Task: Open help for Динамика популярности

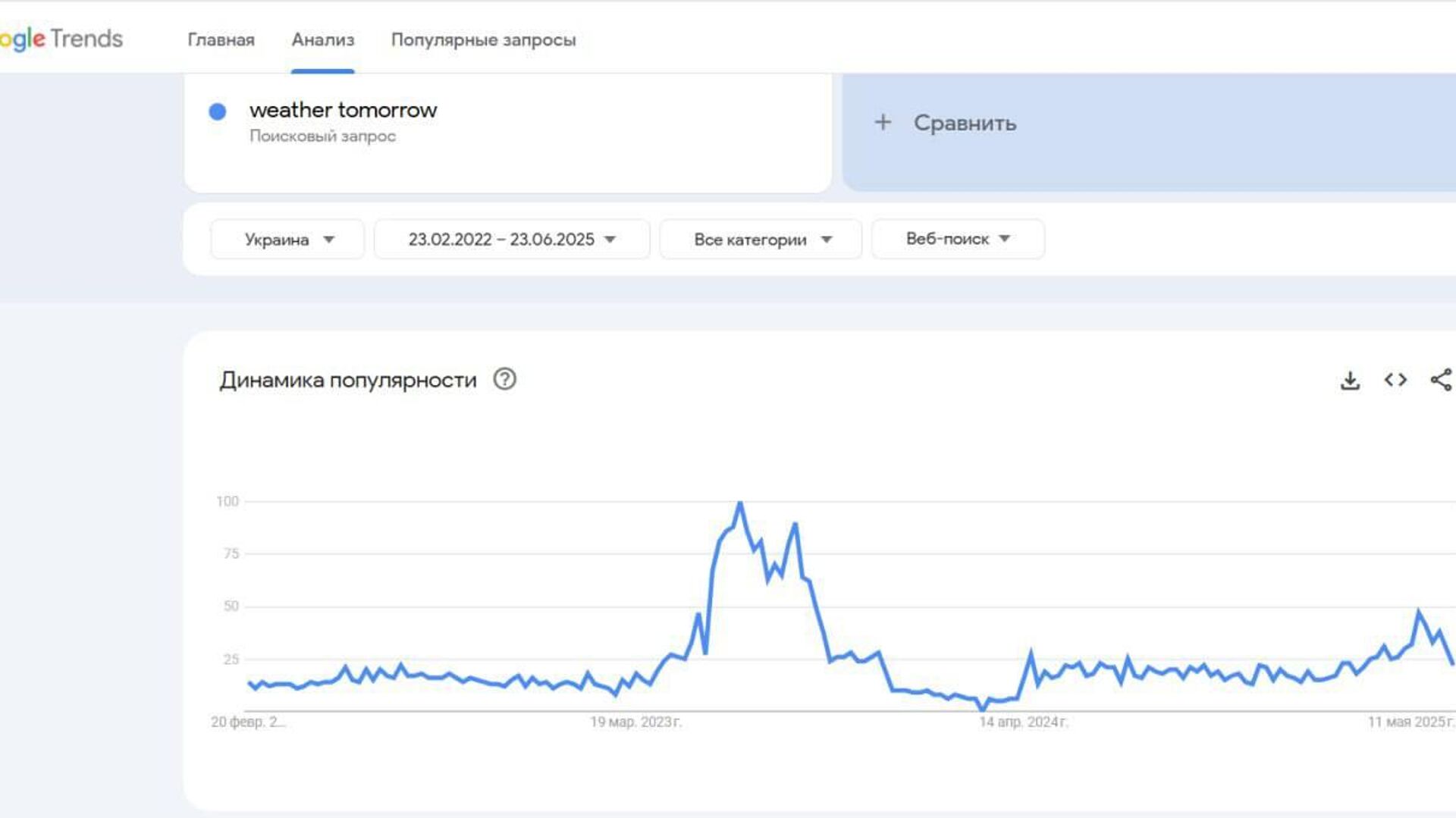Action: (504, 379)
